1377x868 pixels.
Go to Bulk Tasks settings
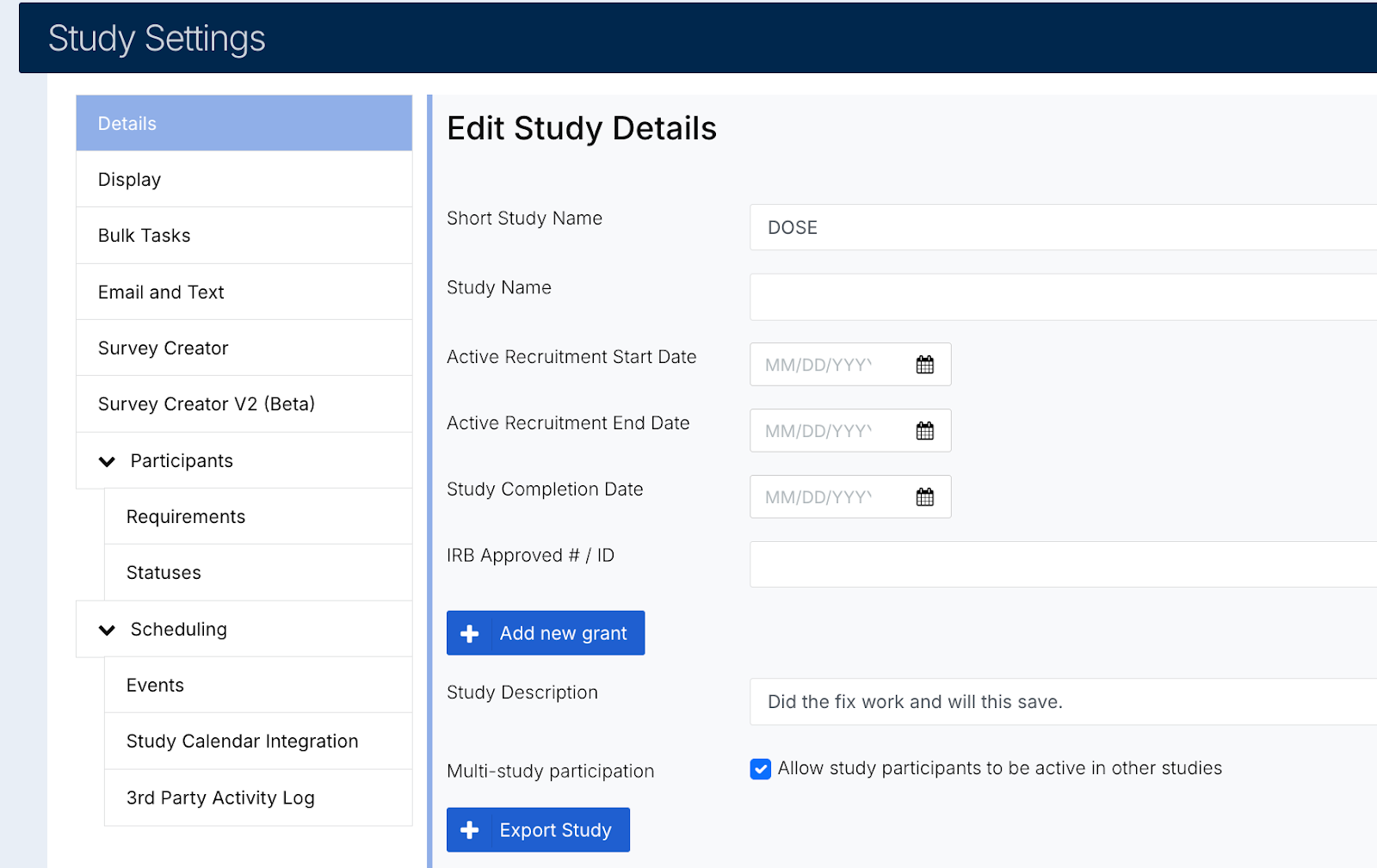[x=244, y=236]
